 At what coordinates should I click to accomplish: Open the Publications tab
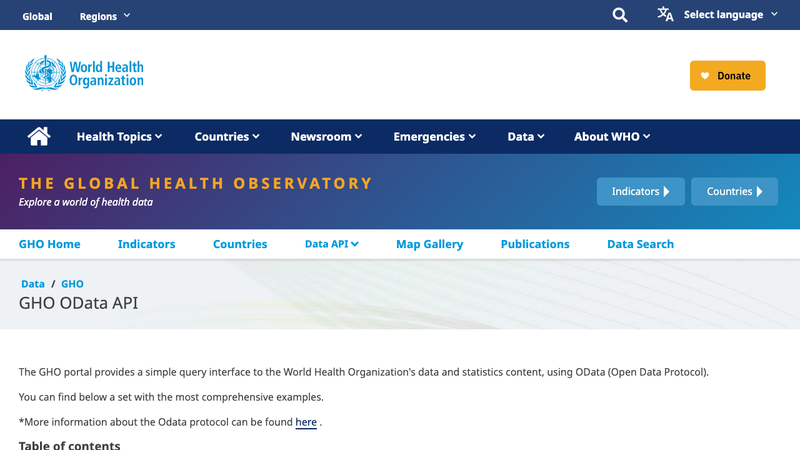[535, 244]
